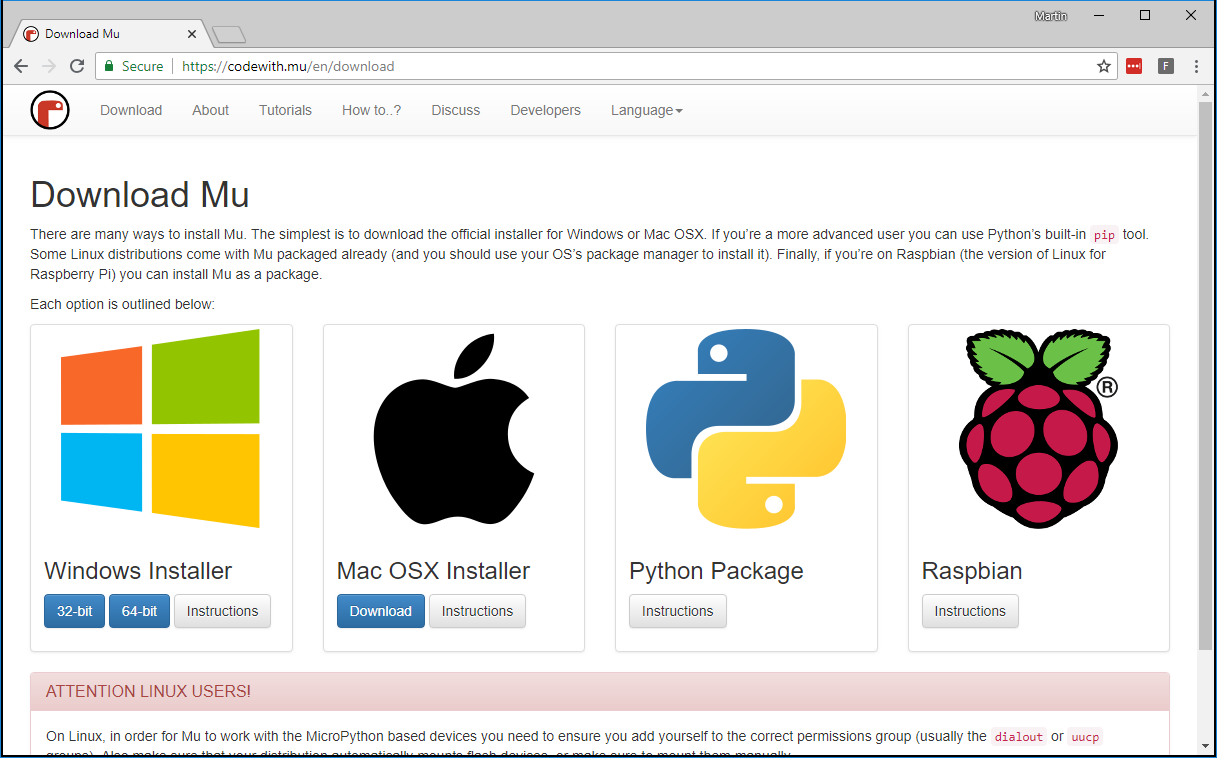Select the Apple logo for Mac OSX
Viewport: 1217px width, 758px height.
click(x=453, y=428)
